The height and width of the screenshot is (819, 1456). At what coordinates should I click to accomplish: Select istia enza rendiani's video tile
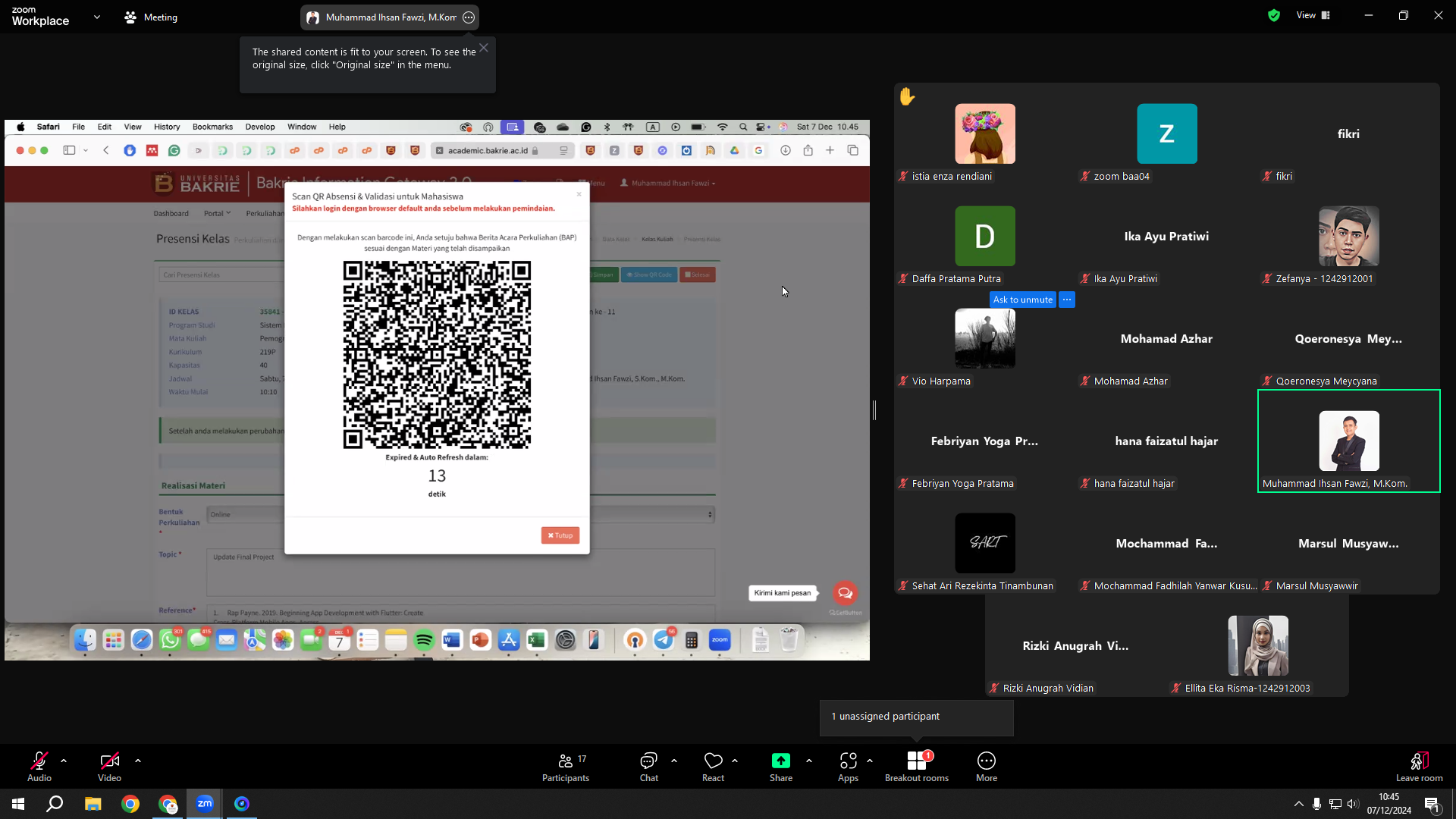985,134
